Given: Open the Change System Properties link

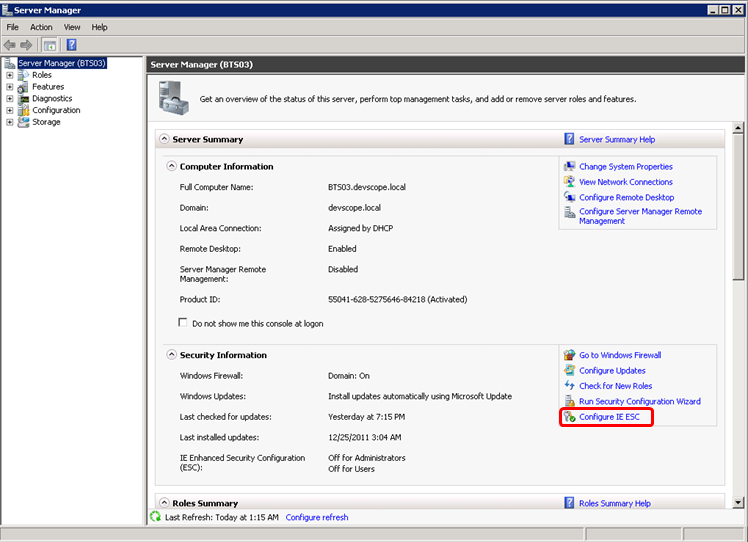Looking at the screenshot, I should [x=626, y=167].
